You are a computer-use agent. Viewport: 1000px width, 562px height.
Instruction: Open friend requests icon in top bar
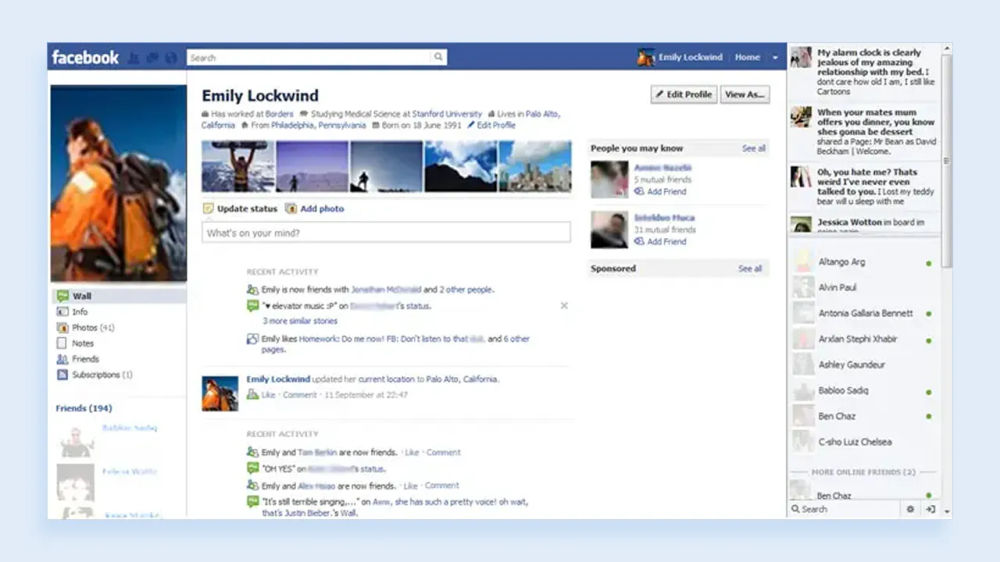tap(134, 58)
